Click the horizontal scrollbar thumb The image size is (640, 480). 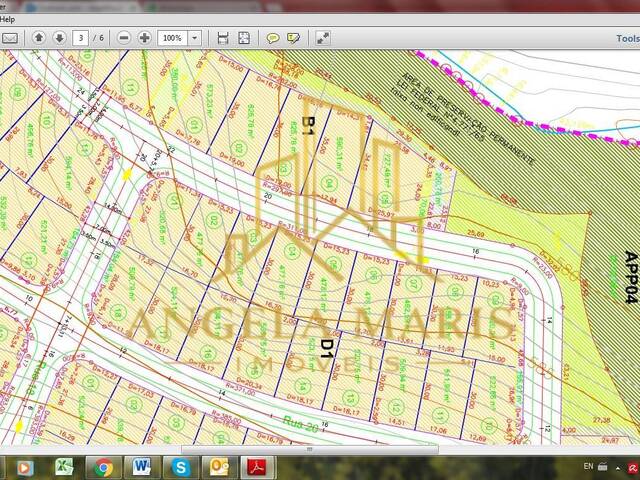310,449
